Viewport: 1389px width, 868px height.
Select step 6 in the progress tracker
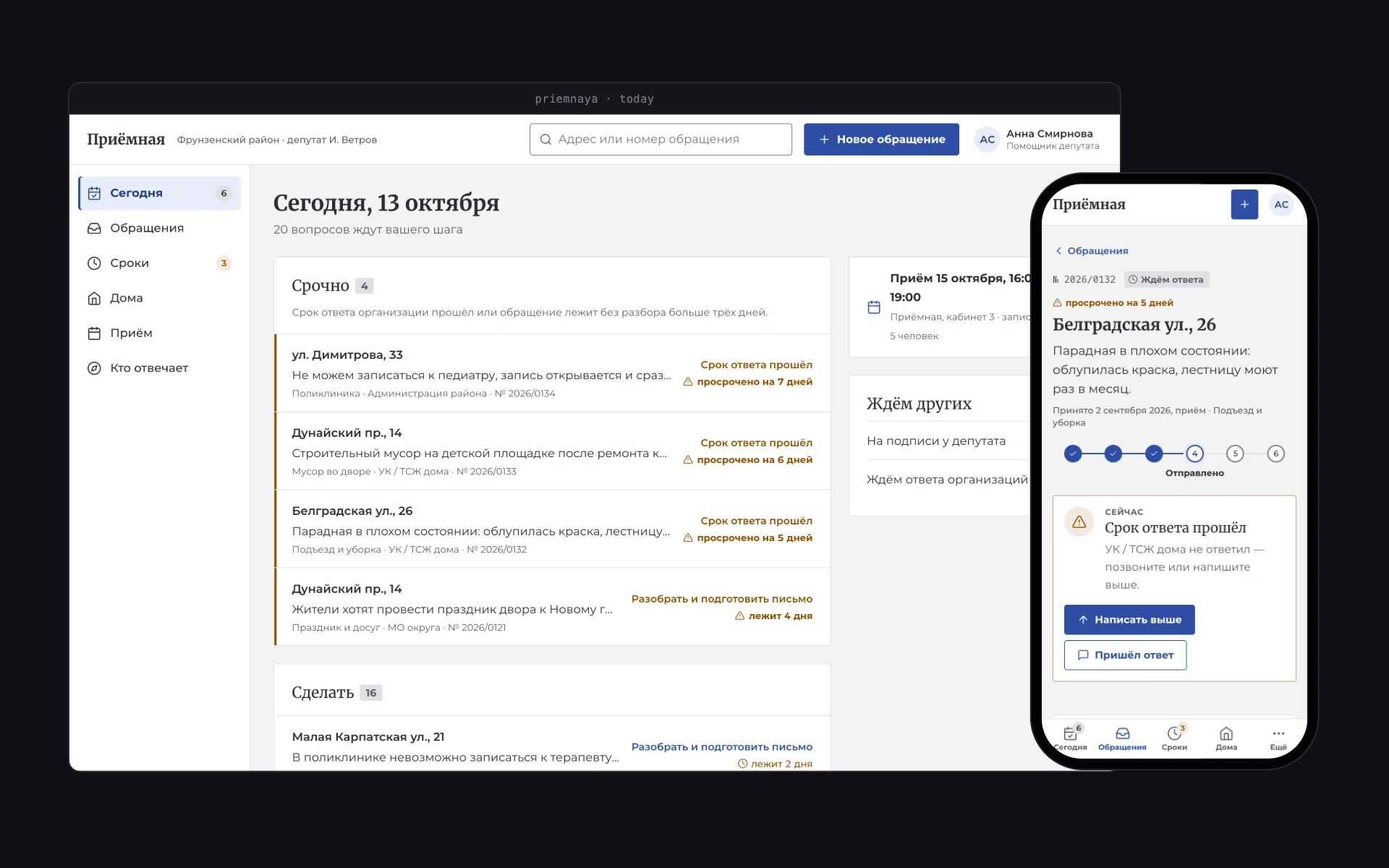(x=1275, y=454)
